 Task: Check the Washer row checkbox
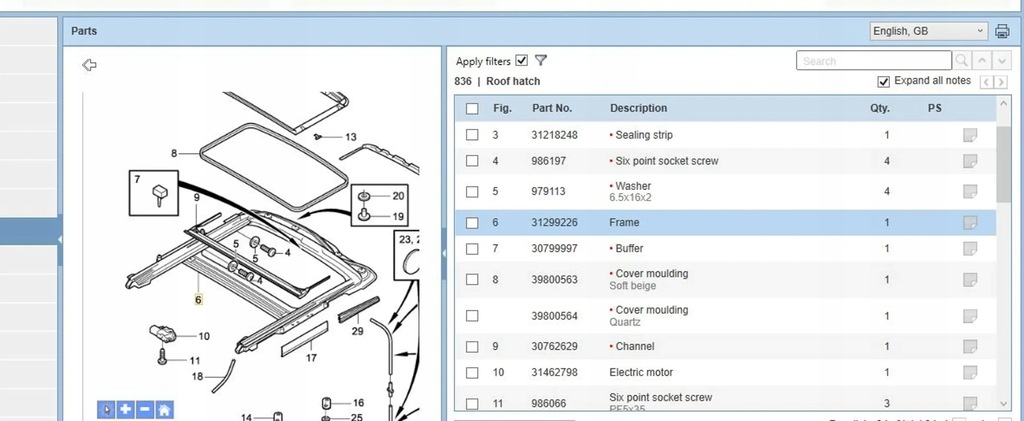click(x=472, y=191)
